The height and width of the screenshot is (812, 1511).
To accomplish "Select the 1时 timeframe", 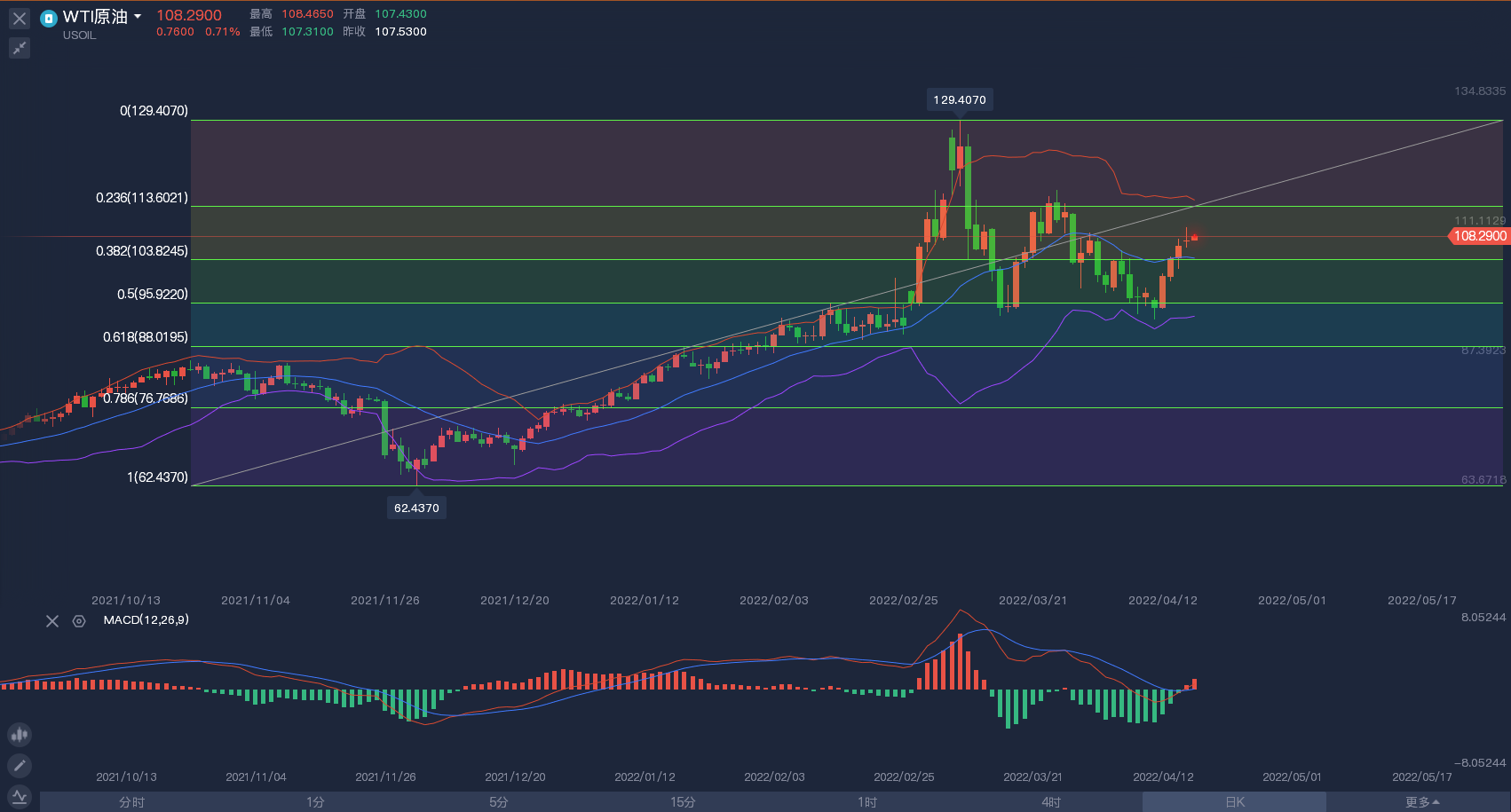I will (x=867, y=802).
